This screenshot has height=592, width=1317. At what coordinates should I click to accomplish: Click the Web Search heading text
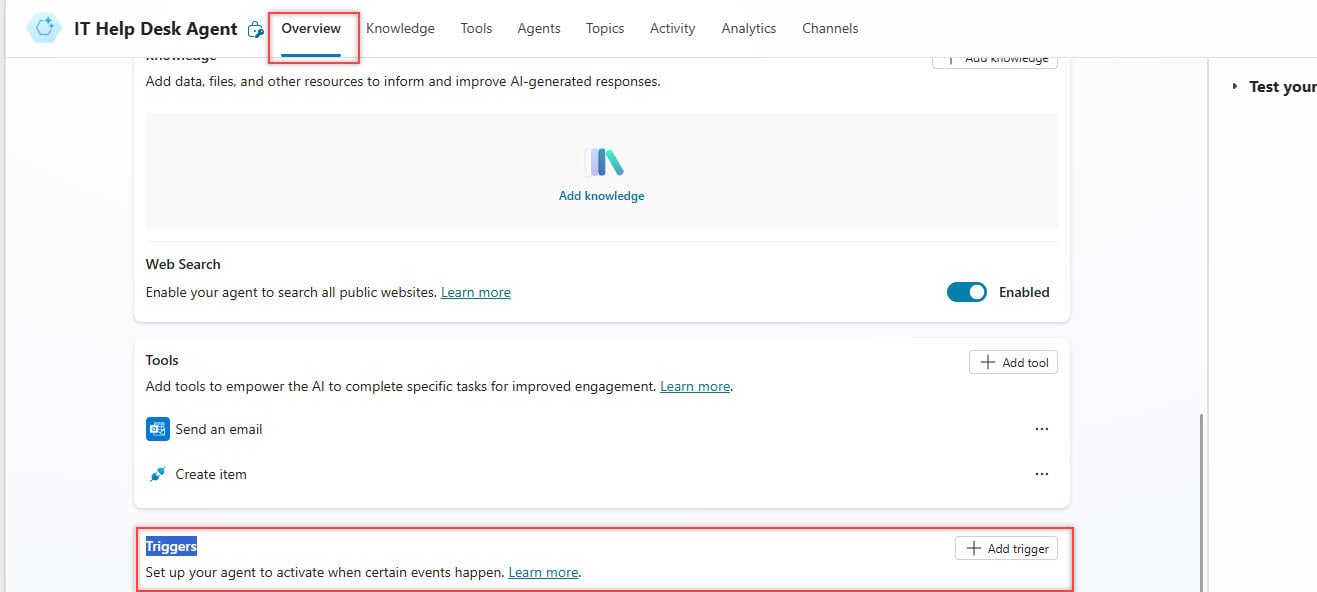click(183, 264)
